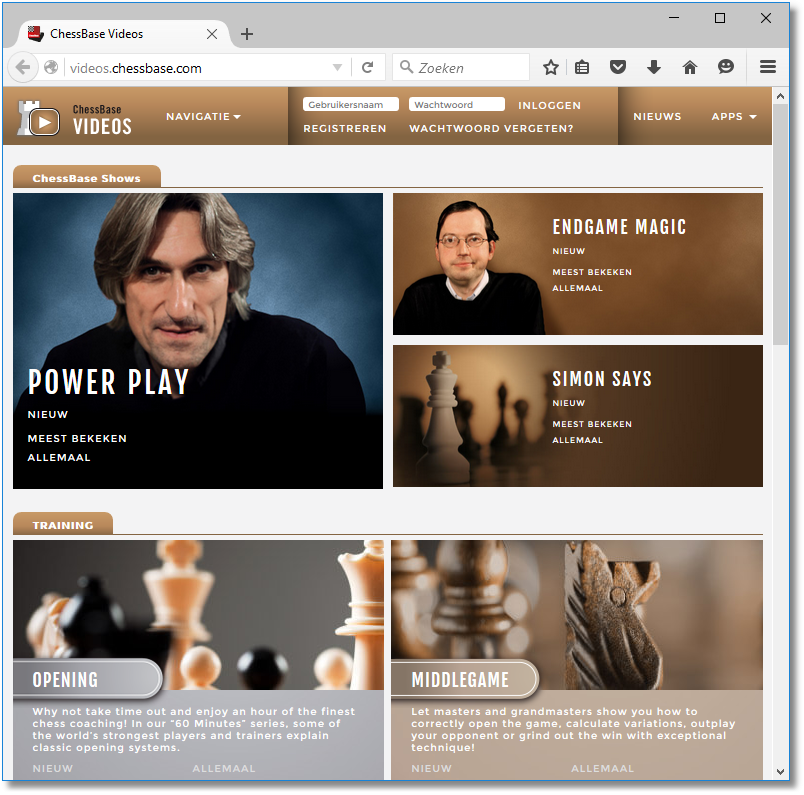Reload the page with the refresh icon
804x795 pixels.
(367, 68)
